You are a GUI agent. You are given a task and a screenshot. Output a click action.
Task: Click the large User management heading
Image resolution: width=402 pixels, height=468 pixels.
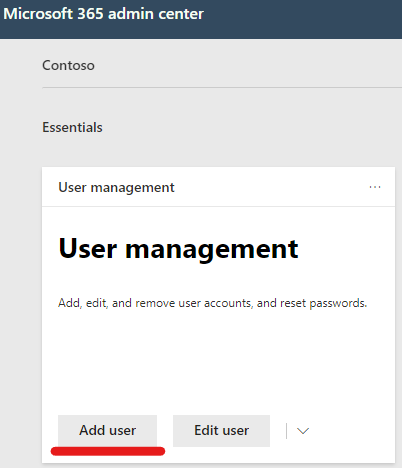pos(178,249)
